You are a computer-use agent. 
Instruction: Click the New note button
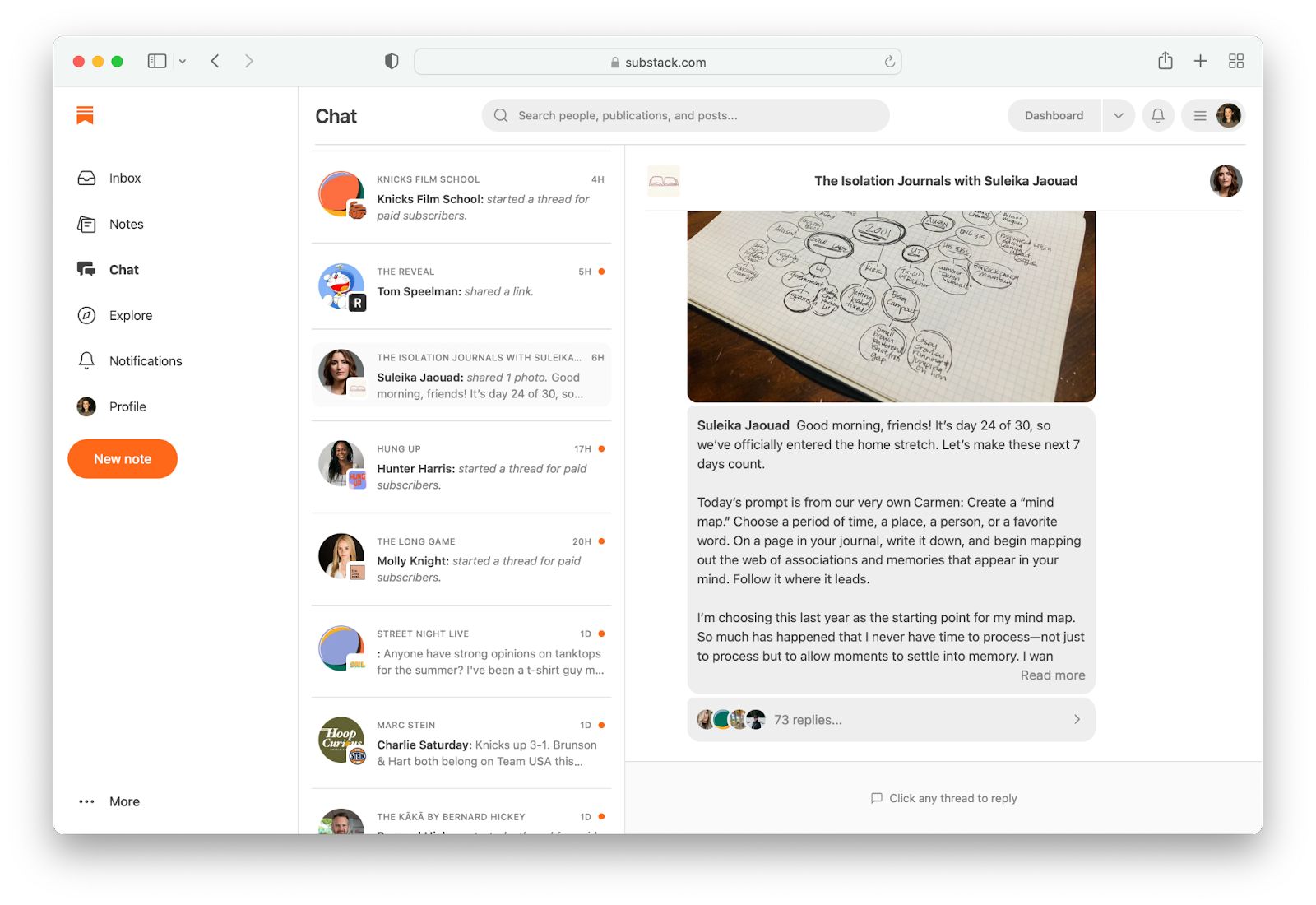pyautogui.click(x=123, y=459)
